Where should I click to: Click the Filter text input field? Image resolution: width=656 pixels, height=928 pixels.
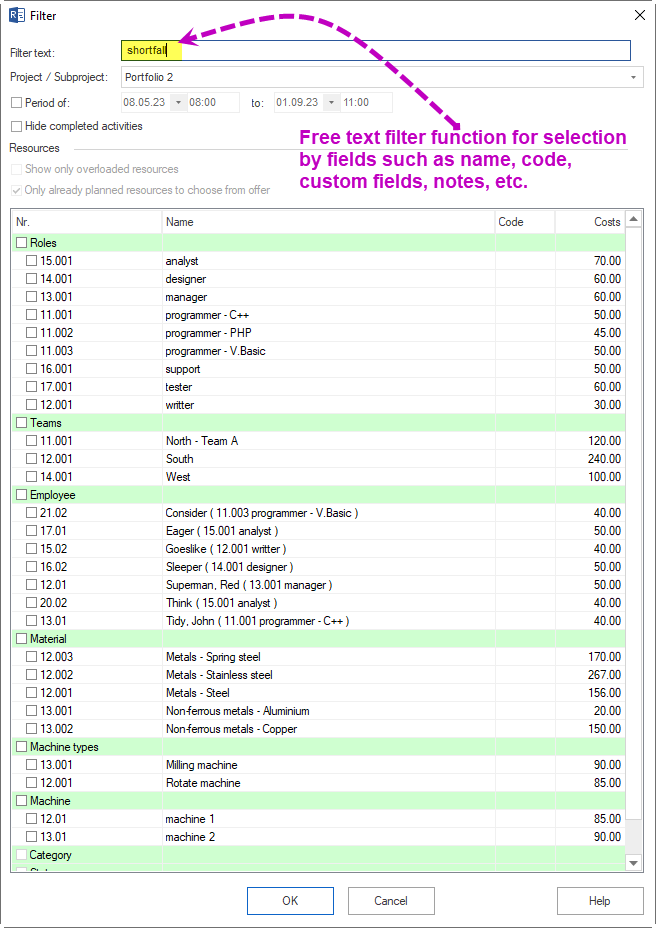[x=376, y=51]
